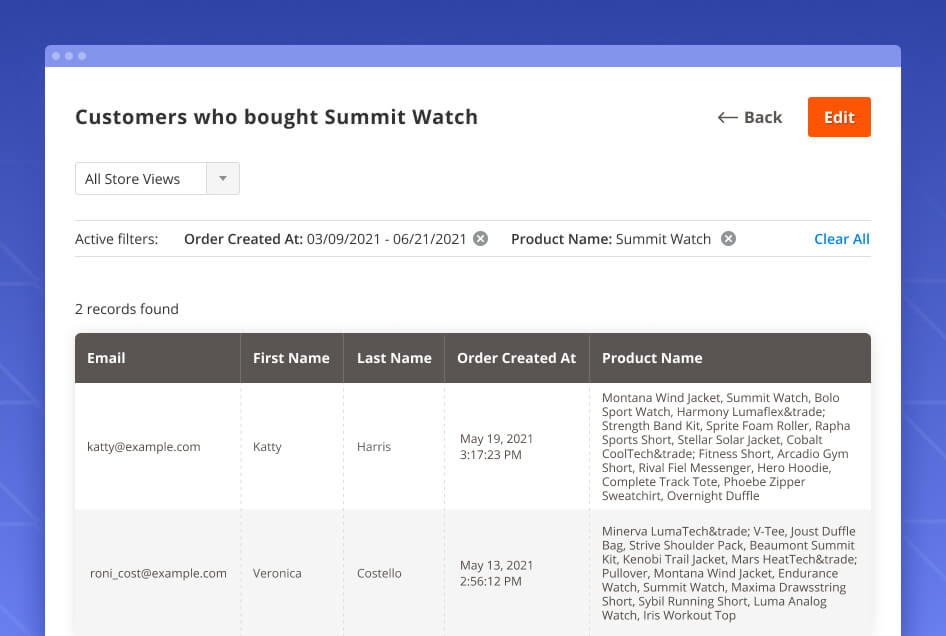Sort by Product Name column header
The height and width of the screenshot is (636, 946).
click(652, 358)
